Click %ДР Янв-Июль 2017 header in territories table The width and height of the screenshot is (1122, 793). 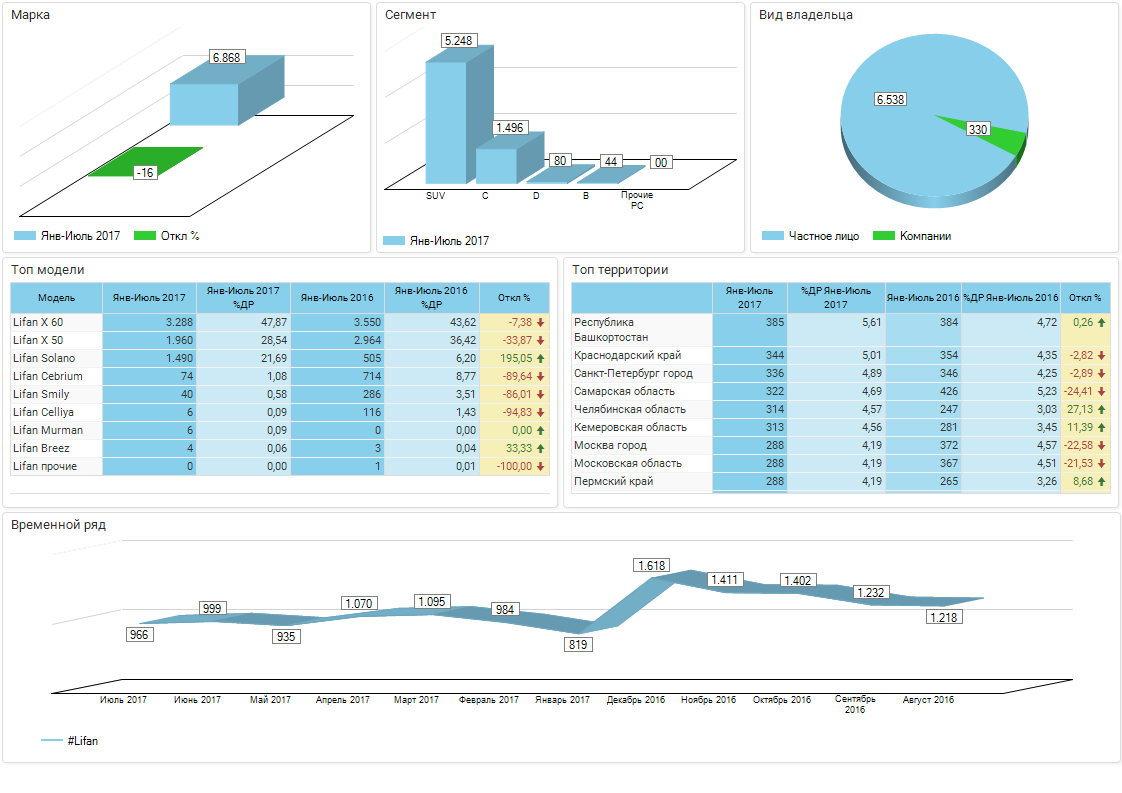click(836, 298)
